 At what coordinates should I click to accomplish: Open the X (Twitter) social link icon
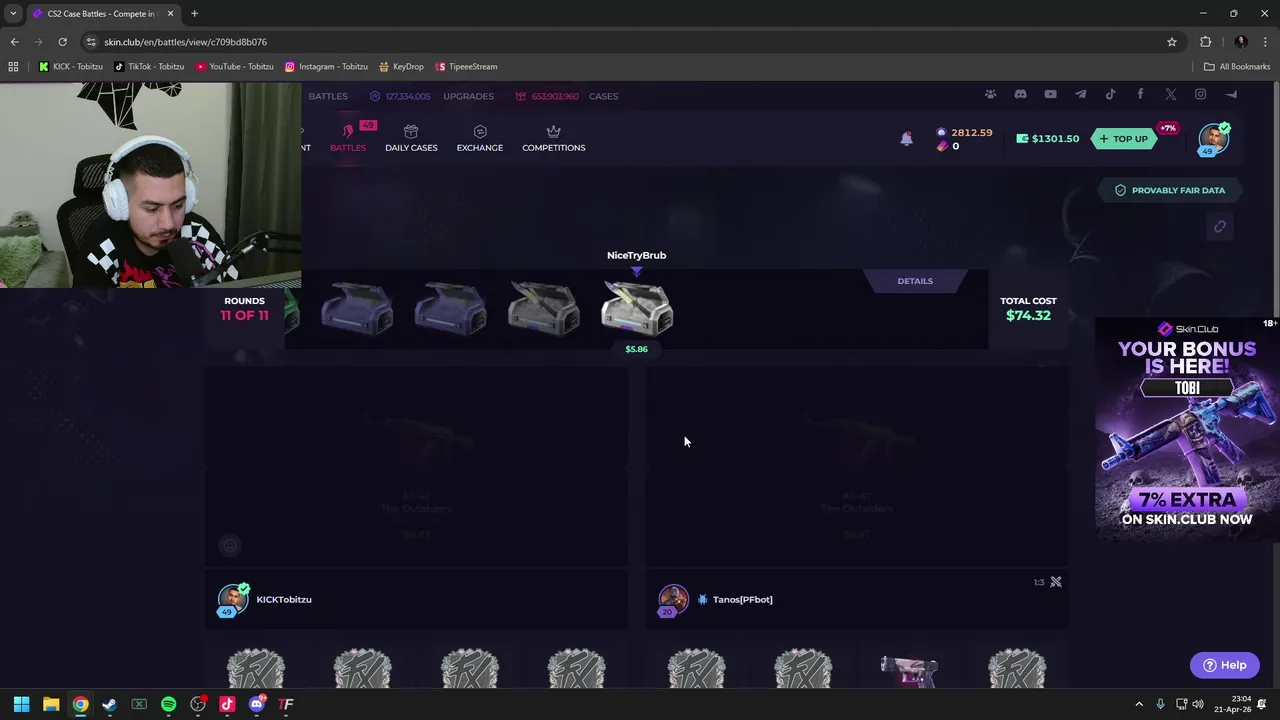coord(1170,94)
